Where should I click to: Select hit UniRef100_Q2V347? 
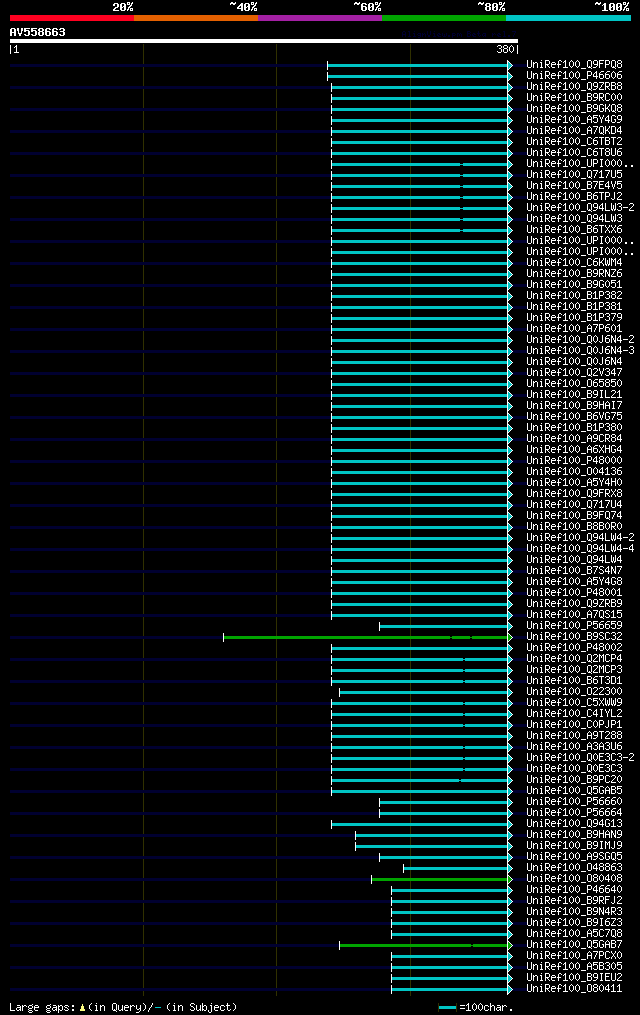(x=574, y=373)
